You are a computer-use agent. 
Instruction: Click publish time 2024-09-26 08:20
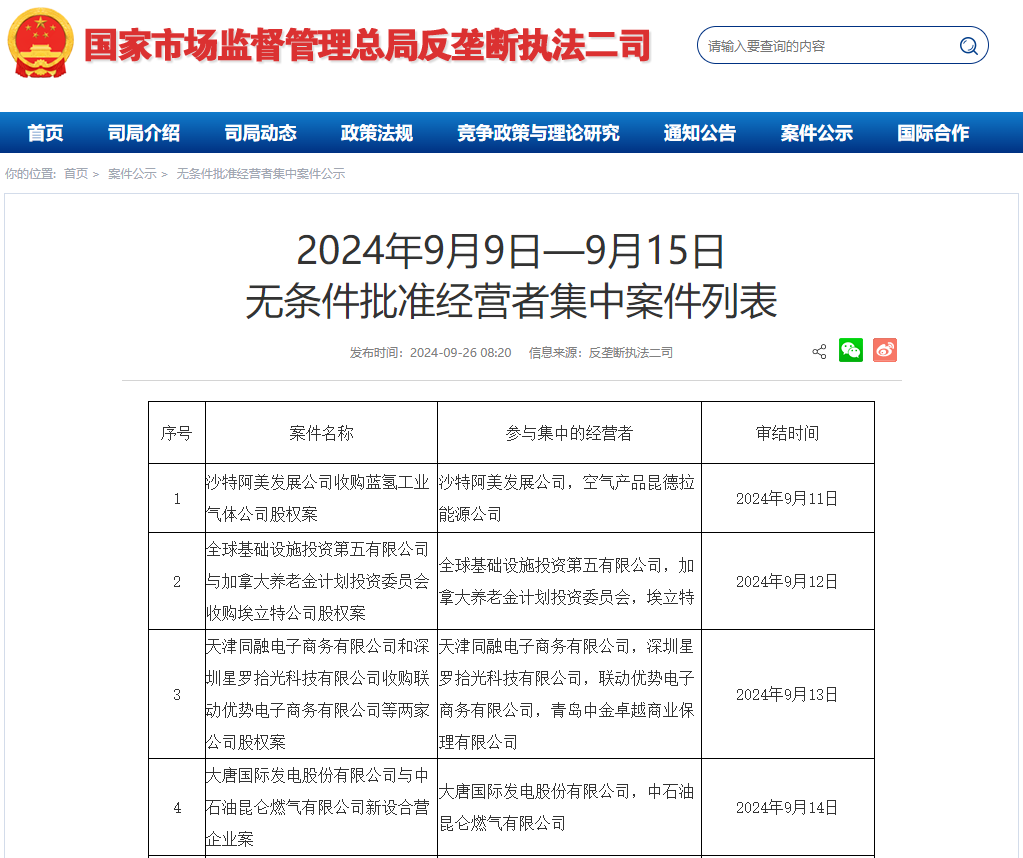(x=460, y=353)
